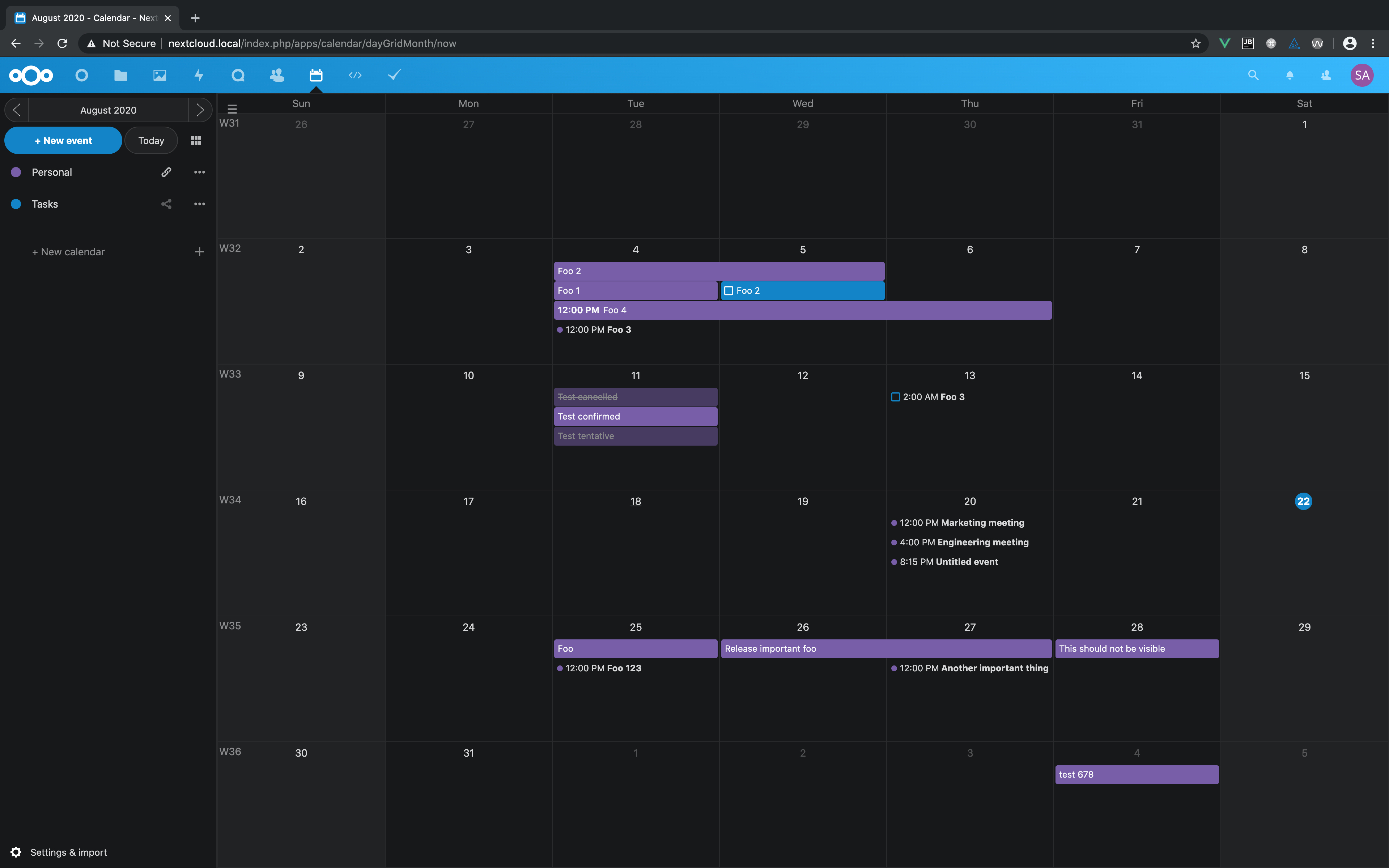Open Personal calendar three-dot menu
This screenshot has width=1389, height=868.
pos(199,172)
